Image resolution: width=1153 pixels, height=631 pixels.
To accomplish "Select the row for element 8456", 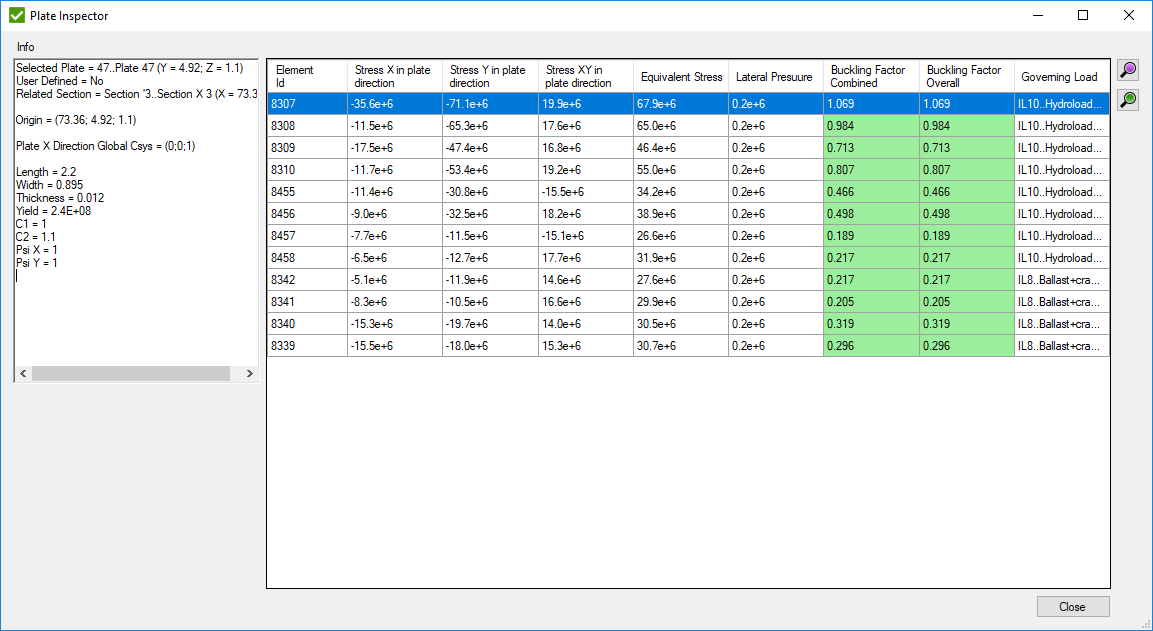I will [x=688, y=214].
